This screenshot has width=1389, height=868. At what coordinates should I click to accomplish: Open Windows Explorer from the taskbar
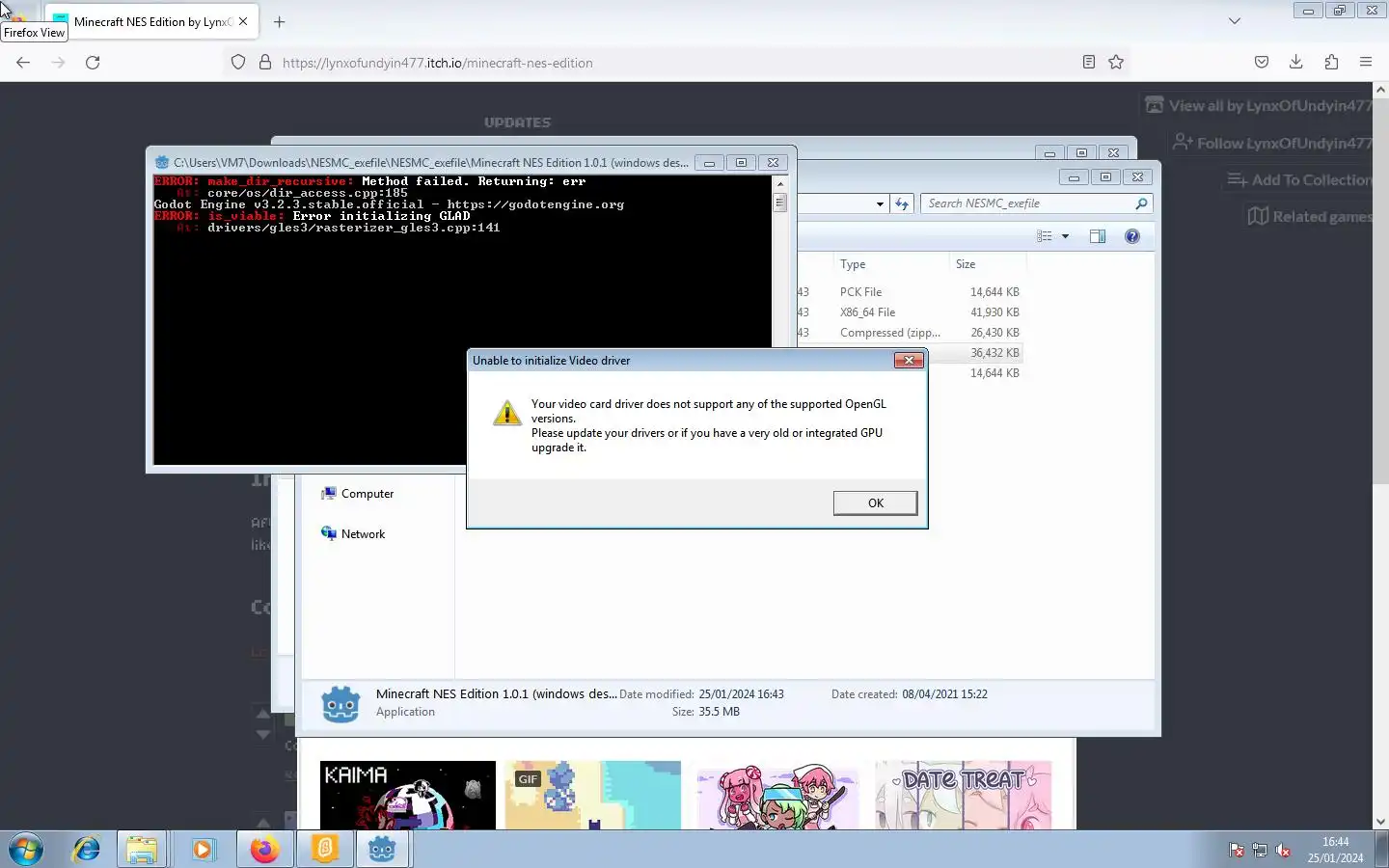pos(142,850)
